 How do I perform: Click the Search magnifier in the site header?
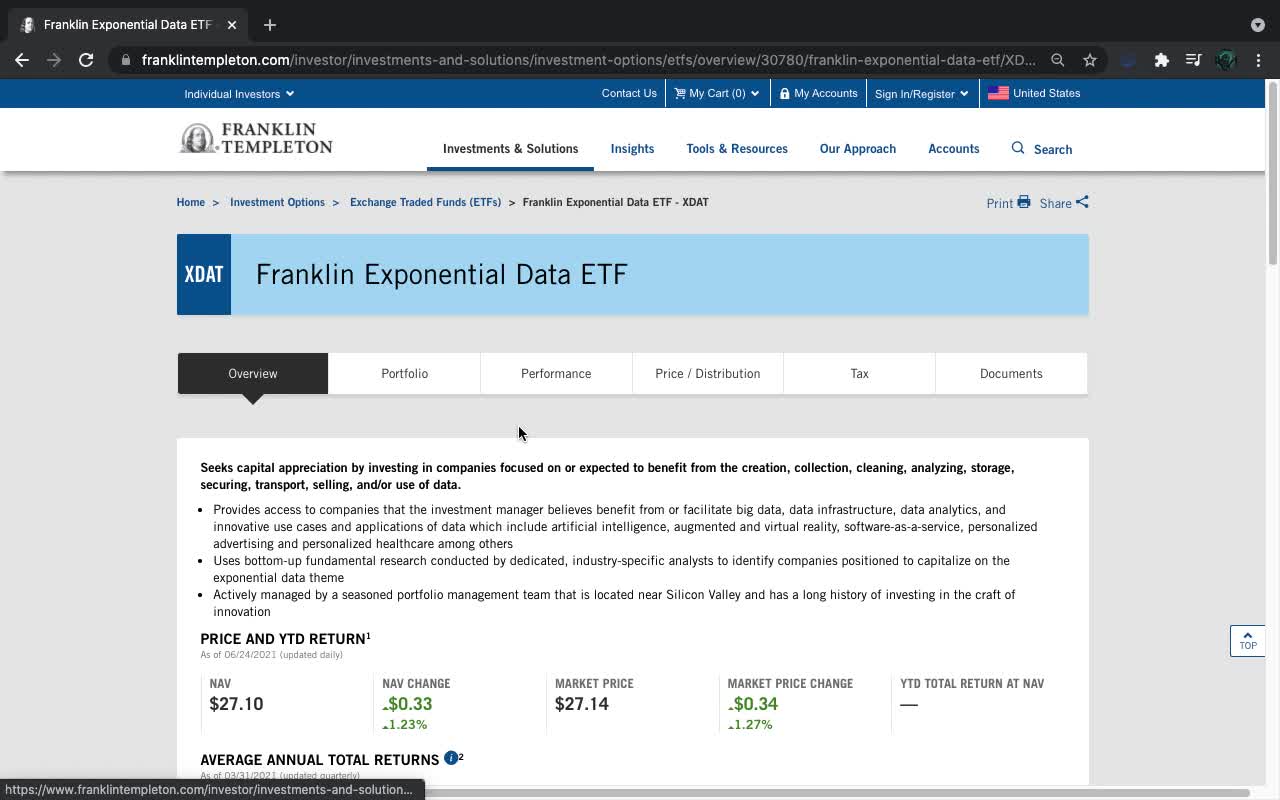click(x=1018, y=148)
